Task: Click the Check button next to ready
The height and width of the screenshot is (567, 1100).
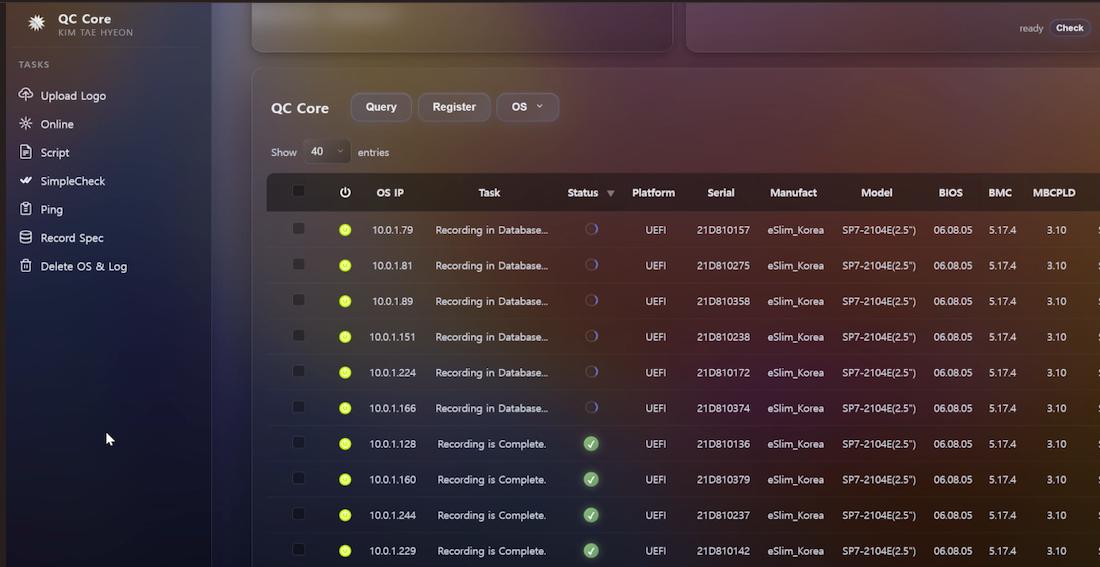Action: point(1069,28)
